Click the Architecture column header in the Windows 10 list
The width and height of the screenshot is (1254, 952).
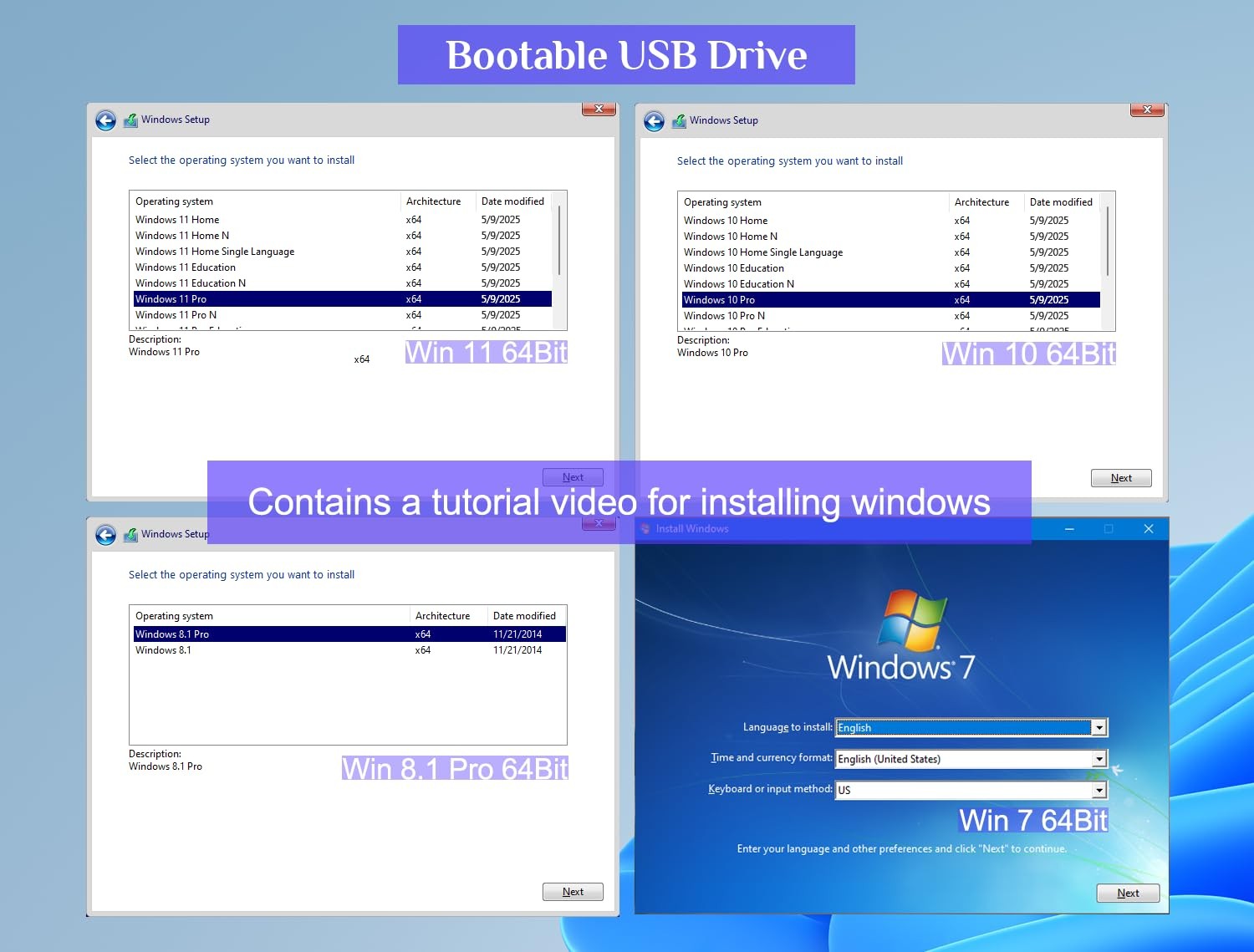click(x=986, y=202)
